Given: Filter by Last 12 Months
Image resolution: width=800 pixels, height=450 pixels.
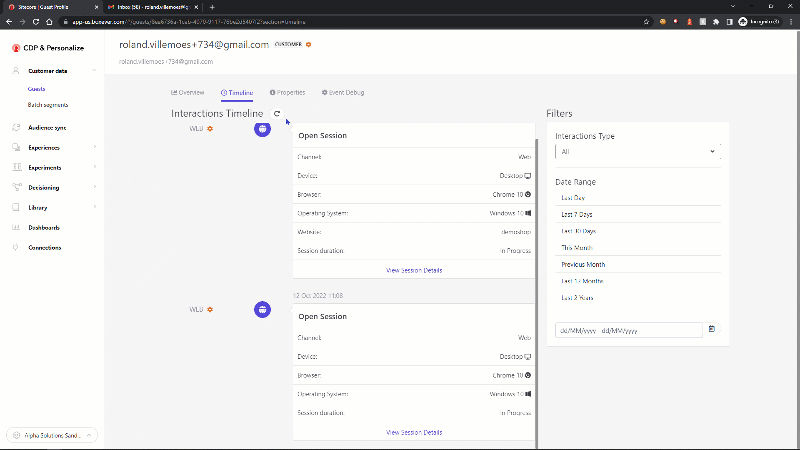Looking at the screenshot, I should [x=582, y=281].
